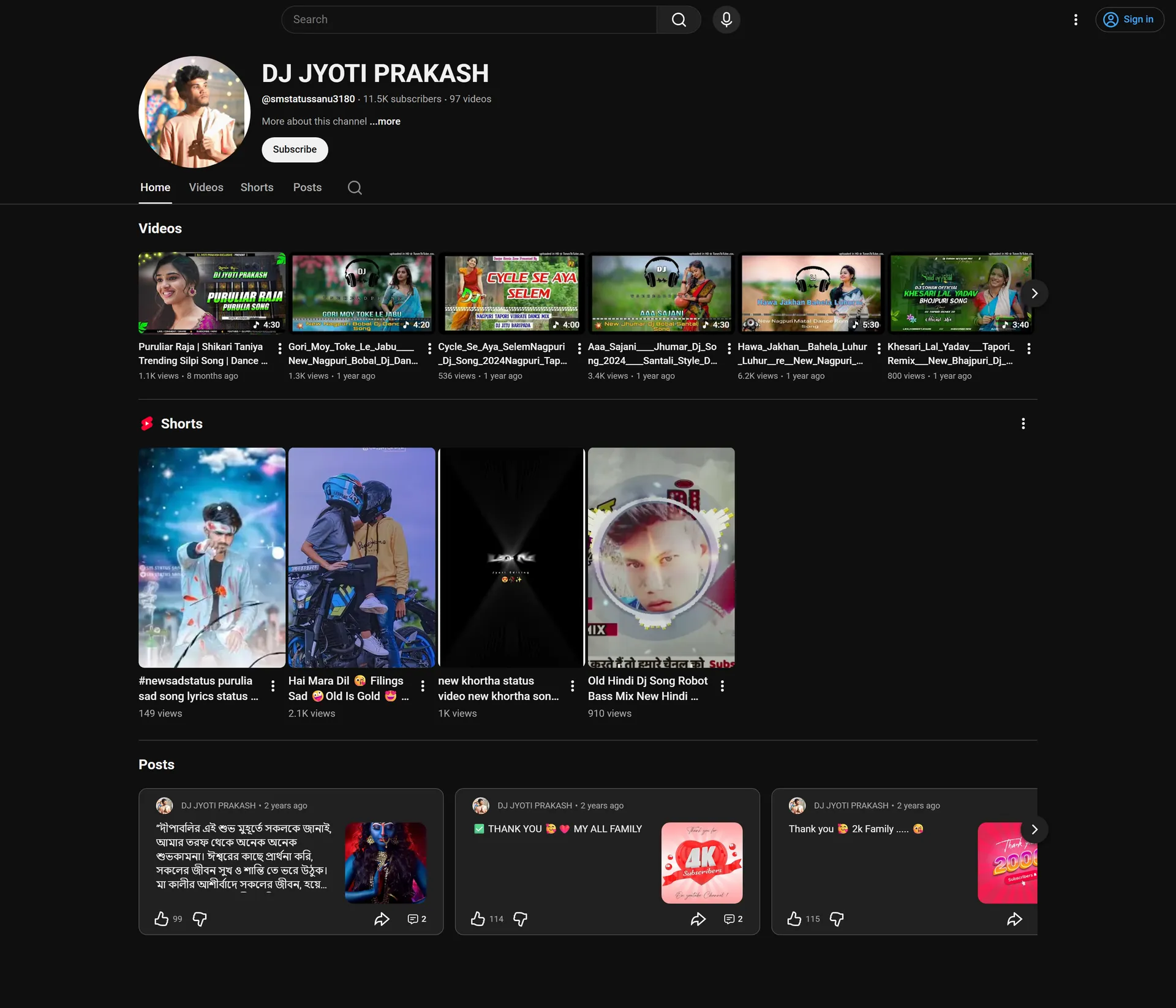The width and height of the screenshot is (1176, 1008).
Task: Share the 4K Subscribers thank you post
Action: pos(698,919)
